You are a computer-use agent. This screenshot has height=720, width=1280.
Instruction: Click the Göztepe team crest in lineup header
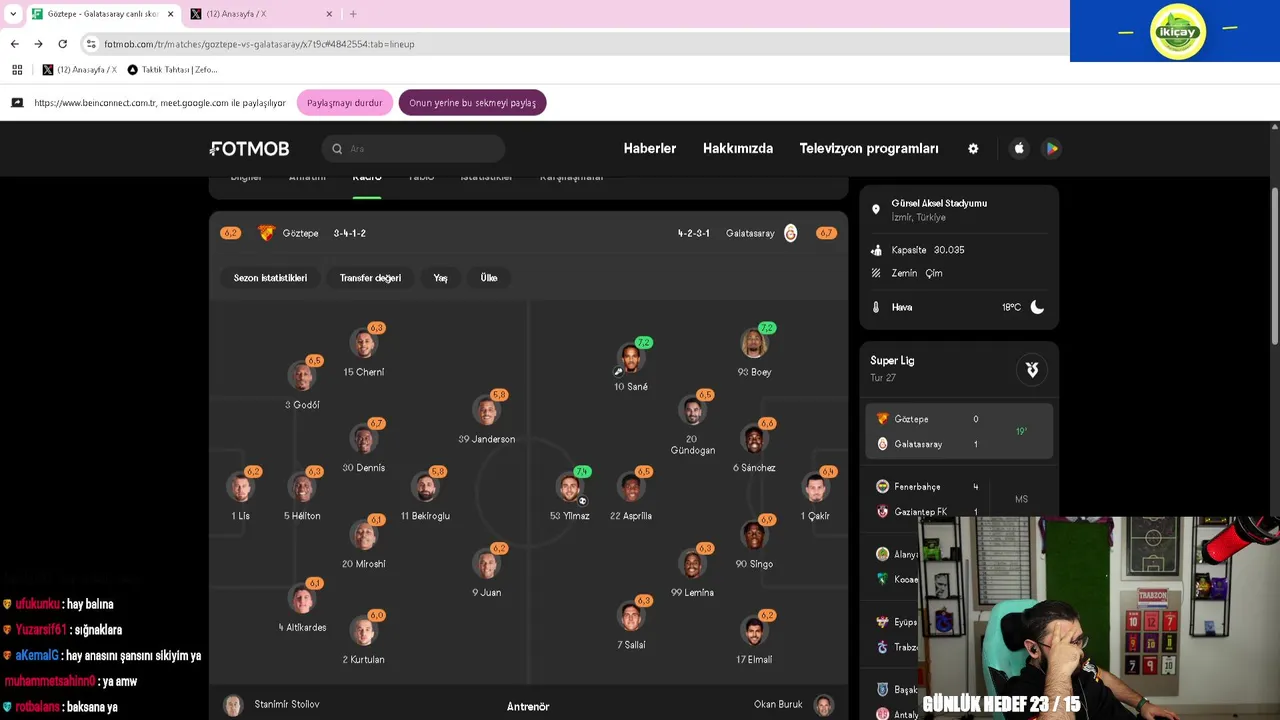click(266, 233)
